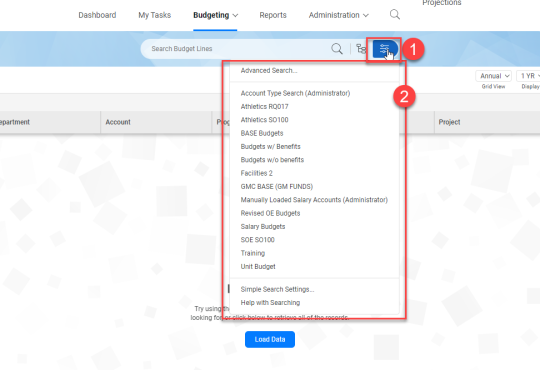This screenshot has height=370, width=540.
Task: Select the Unit Budget saved search
Action: point(258,266)
